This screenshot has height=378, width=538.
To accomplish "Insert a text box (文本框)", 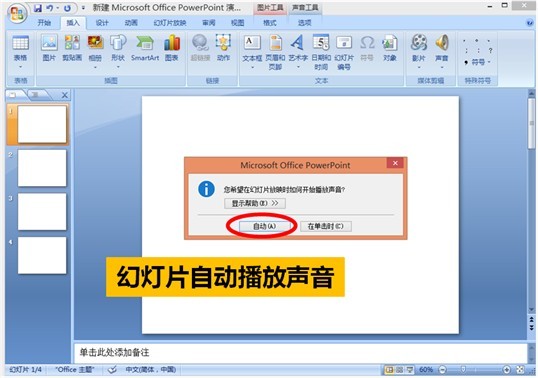I will pos(252,48).
